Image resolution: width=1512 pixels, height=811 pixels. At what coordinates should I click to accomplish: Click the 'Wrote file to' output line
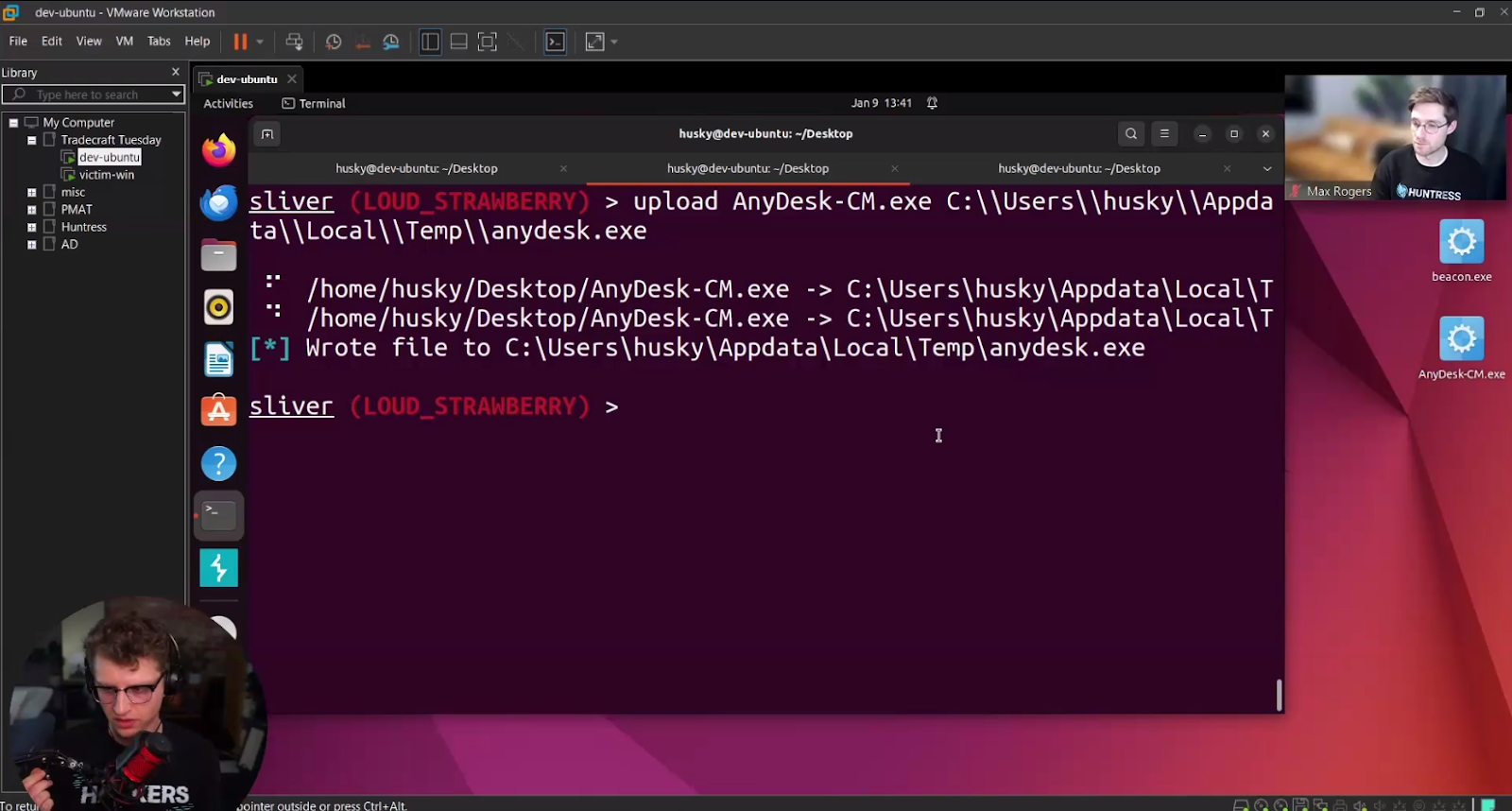697,348
